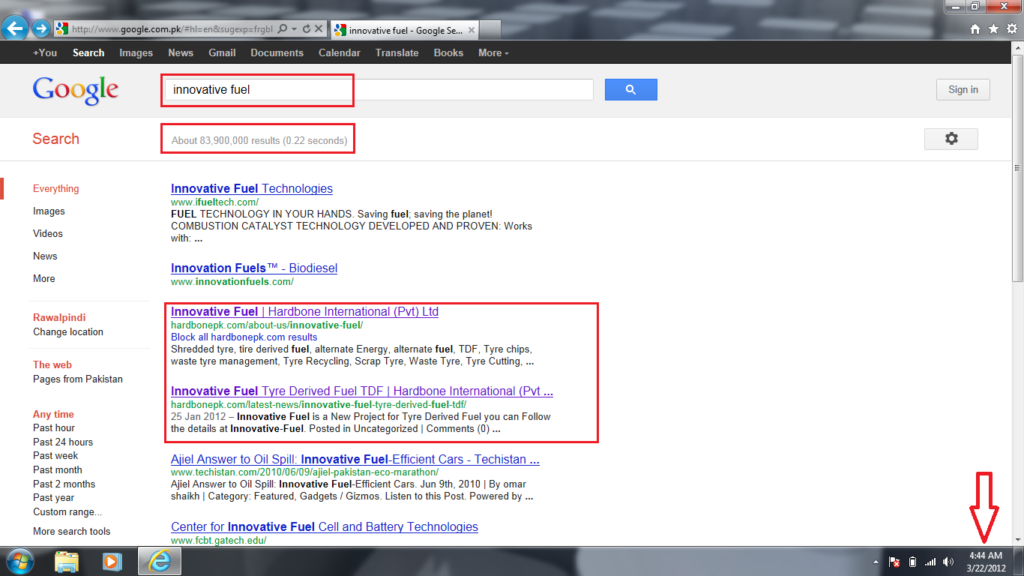The height and width of the screenshot is (576, 1024).
Task: Open address bar dropdown arrow
Action: click(x=294, y=29)
